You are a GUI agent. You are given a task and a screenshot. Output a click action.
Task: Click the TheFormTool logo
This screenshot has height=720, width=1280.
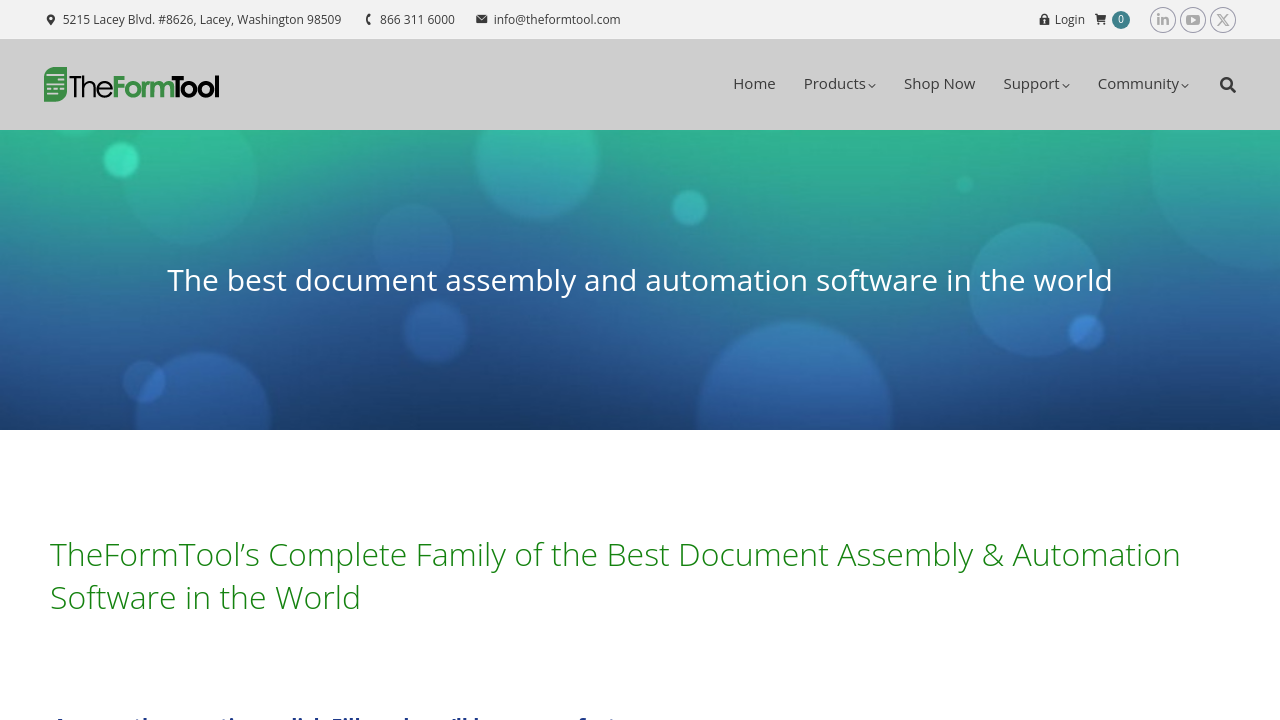coord(131,85)
